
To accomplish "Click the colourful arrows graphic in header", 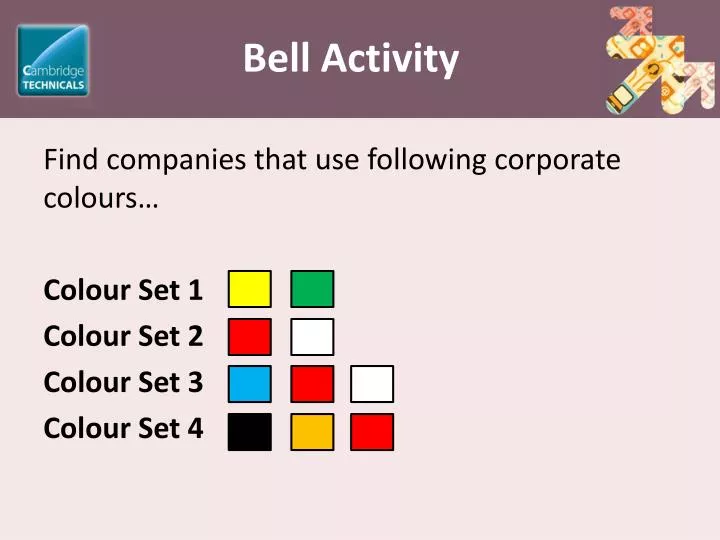I will [x=660, y=60].
